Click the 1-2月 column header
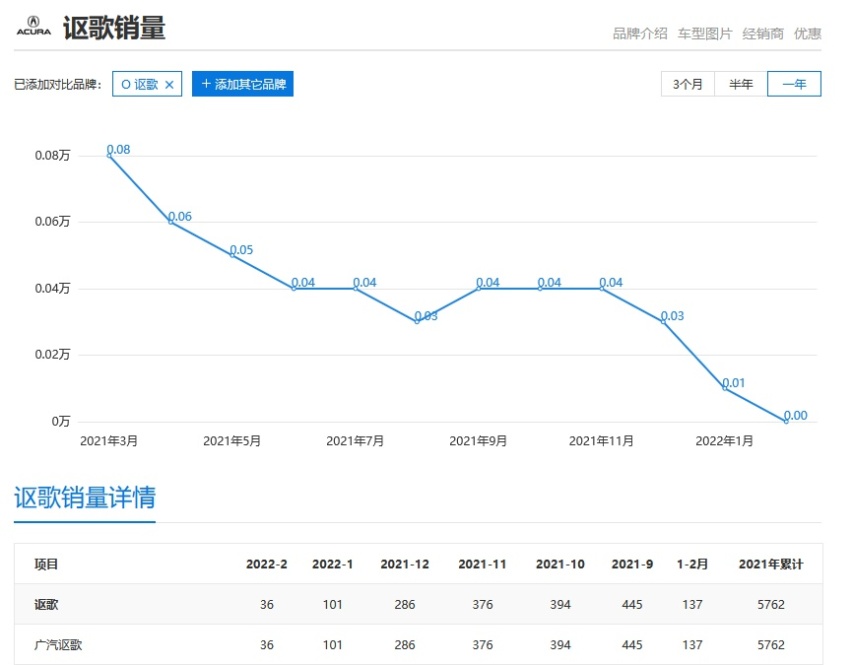The image size is (852, 665). pyautogui.click(x=692, y=564)
